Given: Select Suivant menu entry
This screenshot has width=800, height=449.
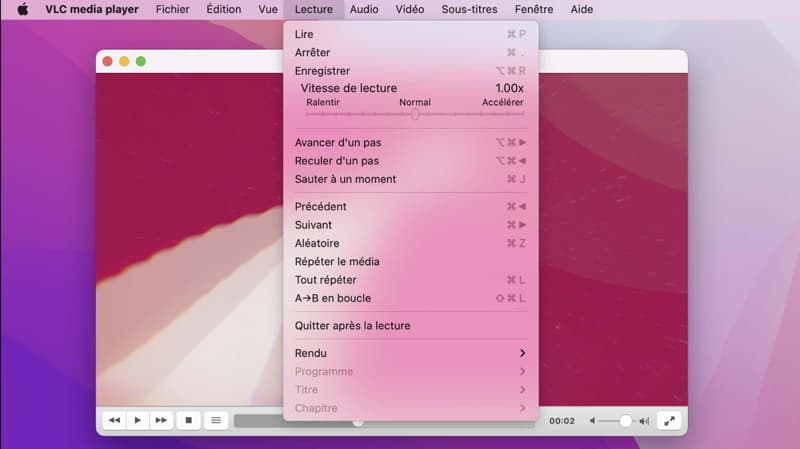Looking at the screenshot, I should [x=411, y=225].
